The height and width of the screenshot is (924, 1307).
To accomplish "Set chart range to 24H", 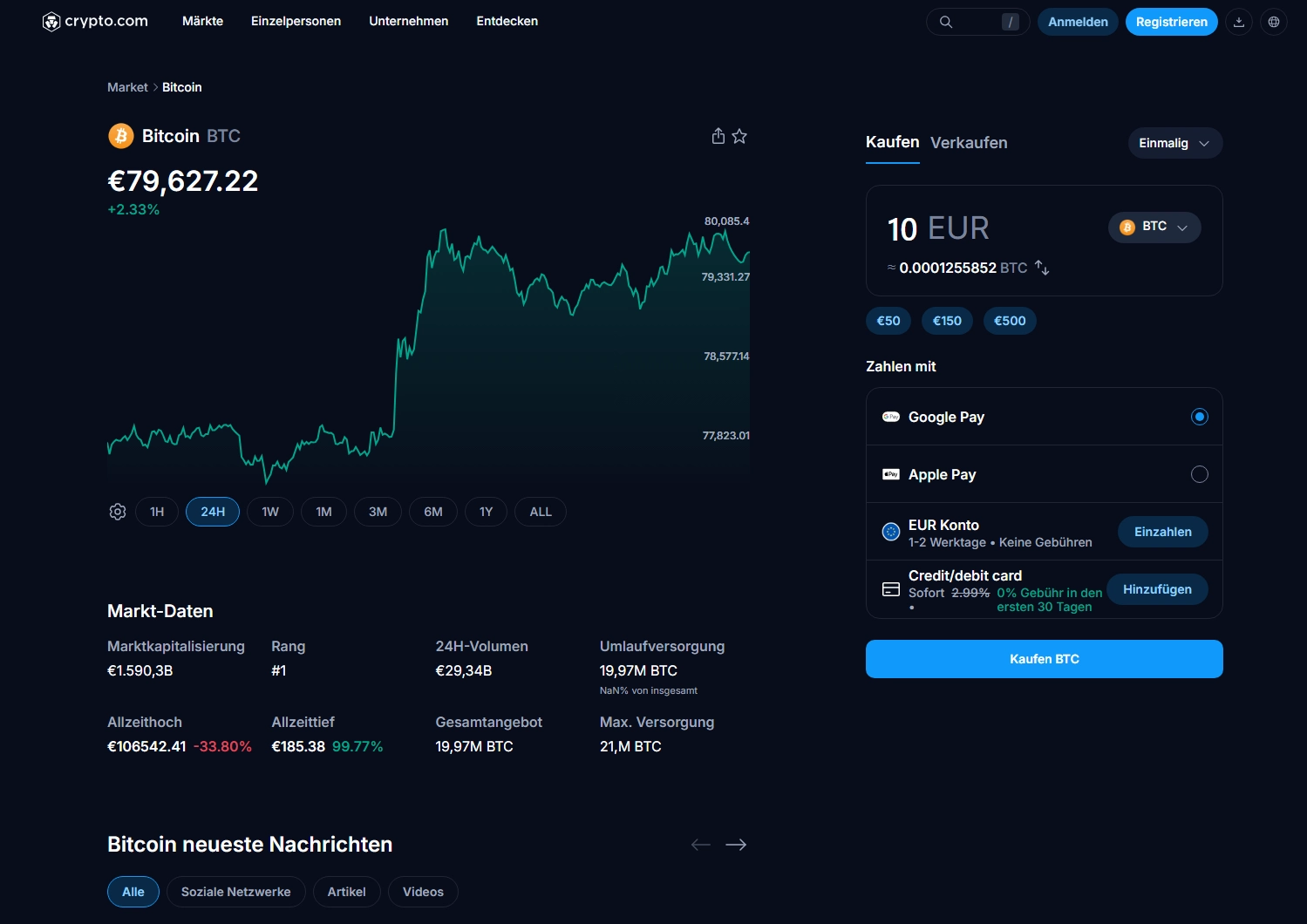I will pos(213,512).
